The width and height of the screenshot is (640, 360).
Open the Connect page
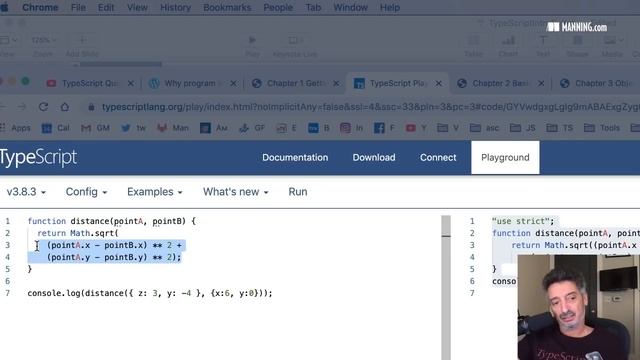tap(438, 158)
